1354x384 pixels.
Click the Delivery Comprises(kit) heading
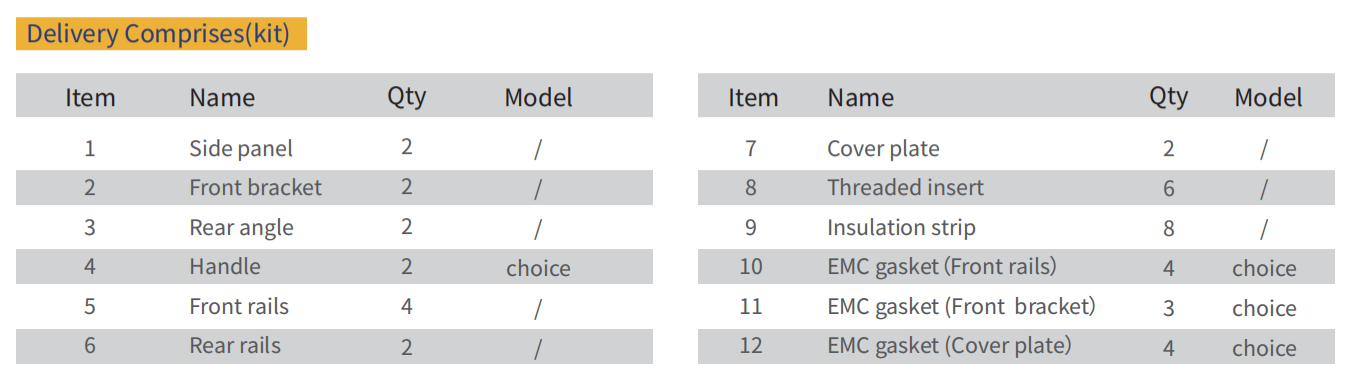[158, 34]
